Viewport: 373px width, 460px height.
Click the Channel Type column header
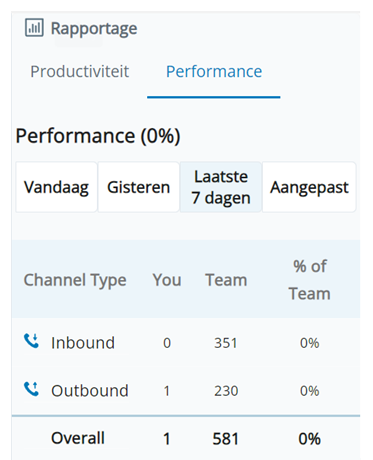coord(75,280)
